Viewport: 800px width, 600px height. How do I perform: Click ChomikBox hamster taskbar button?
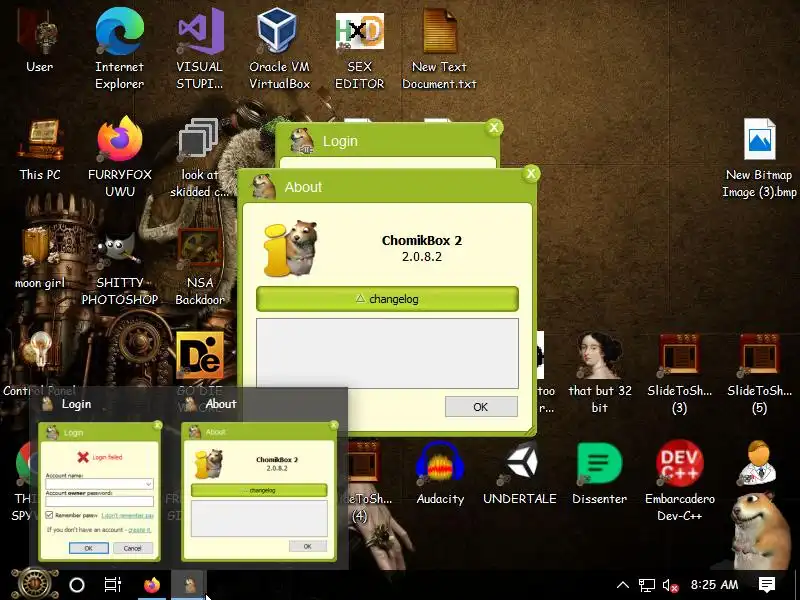pos(189,585)
